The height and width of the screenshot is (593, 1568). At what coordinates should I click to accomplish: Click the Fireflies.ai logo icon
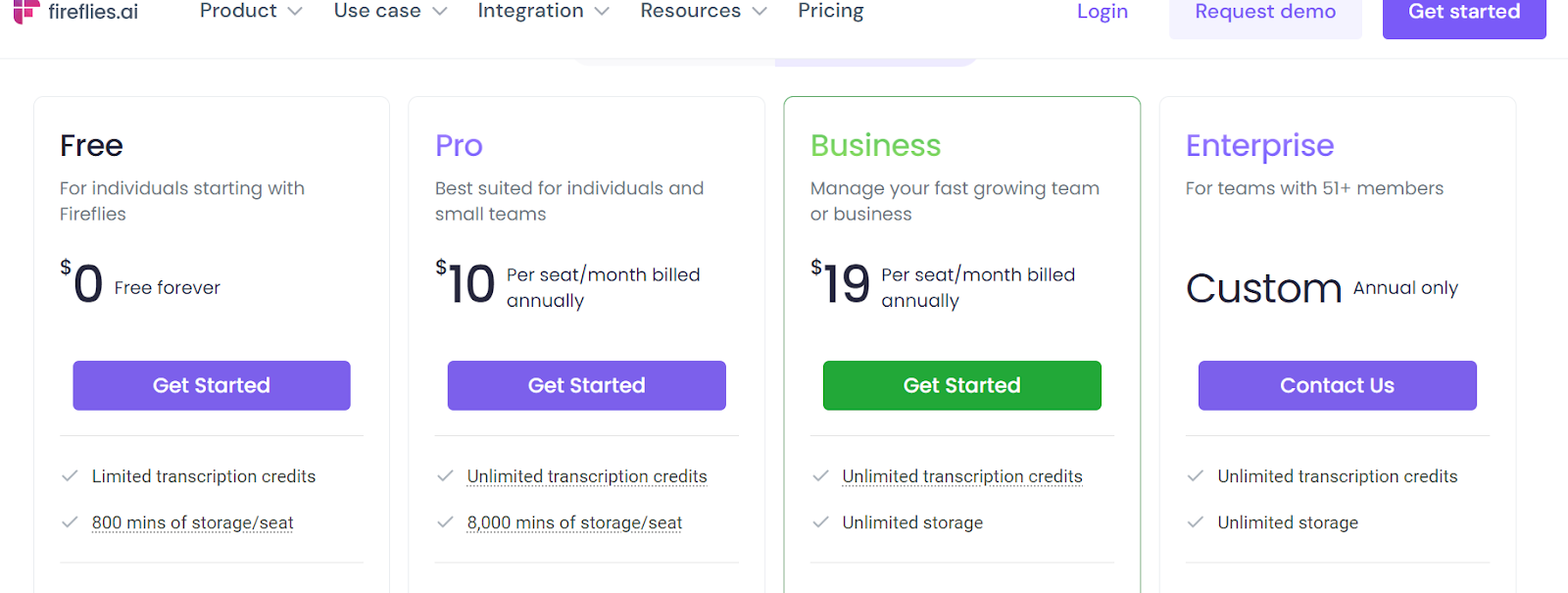point(25,11)
